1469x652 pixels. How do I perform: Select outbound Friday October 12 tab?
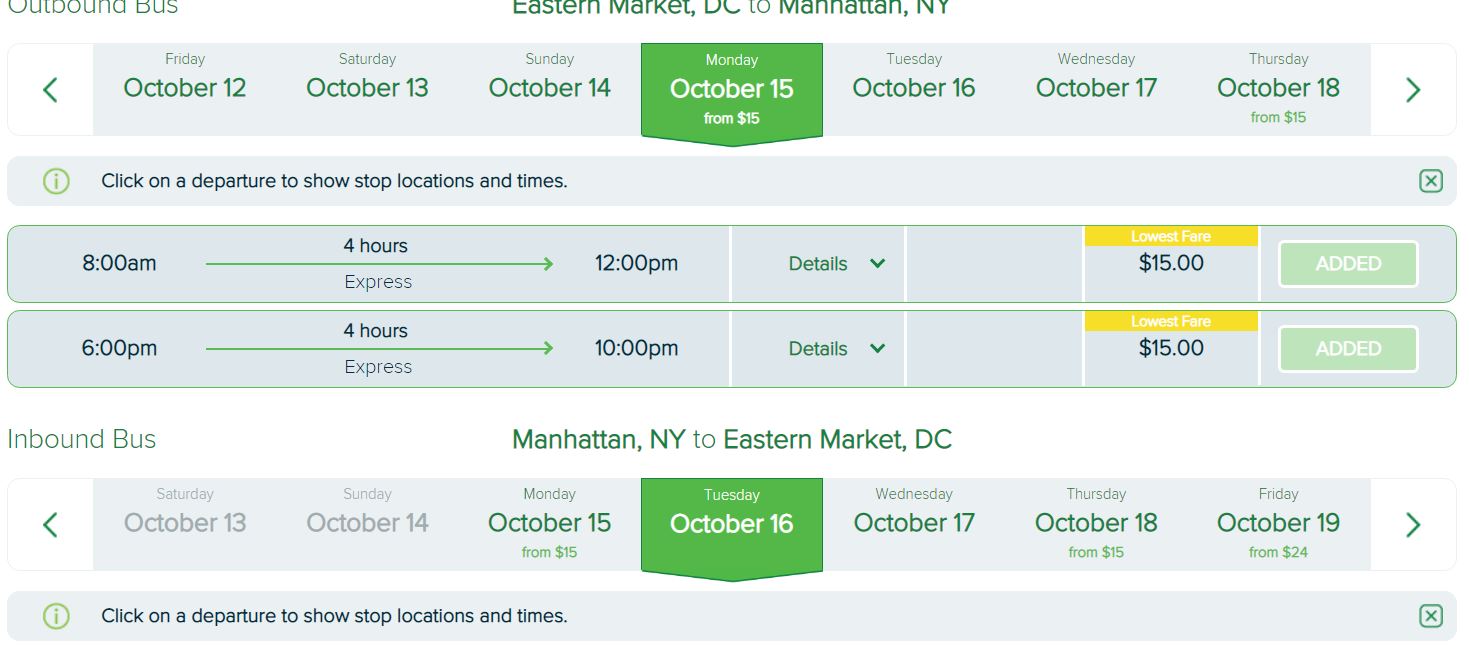click(x=184, y=89)
